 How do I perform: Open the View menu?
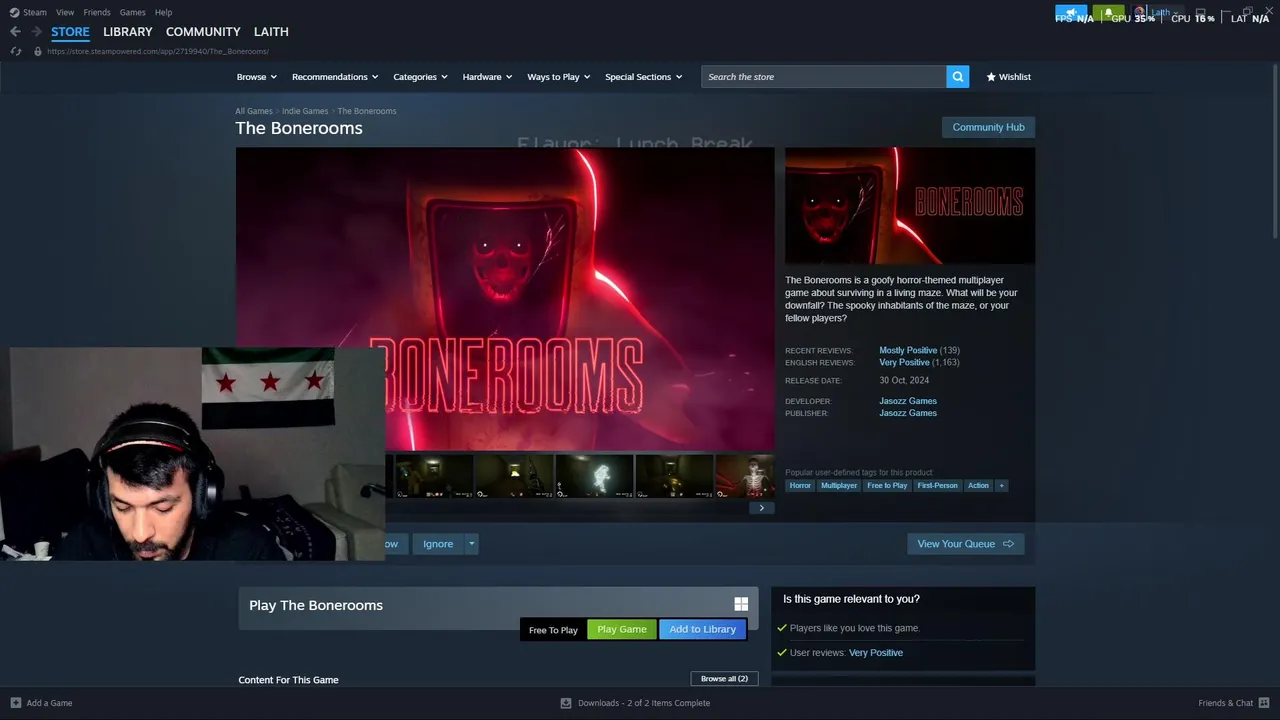click(x=65, y=12)
